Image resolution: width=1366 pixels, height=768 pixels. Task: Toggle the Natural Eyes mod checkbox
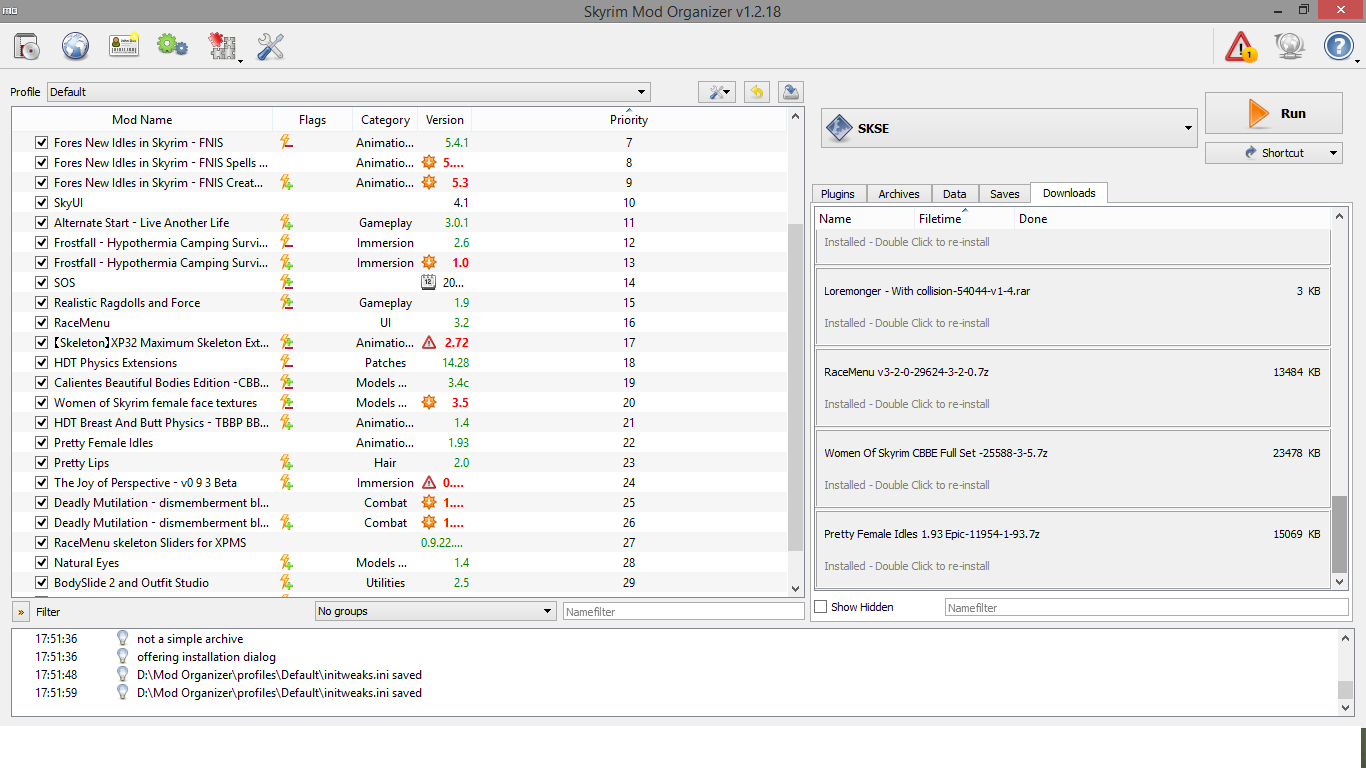pos(41,563)
